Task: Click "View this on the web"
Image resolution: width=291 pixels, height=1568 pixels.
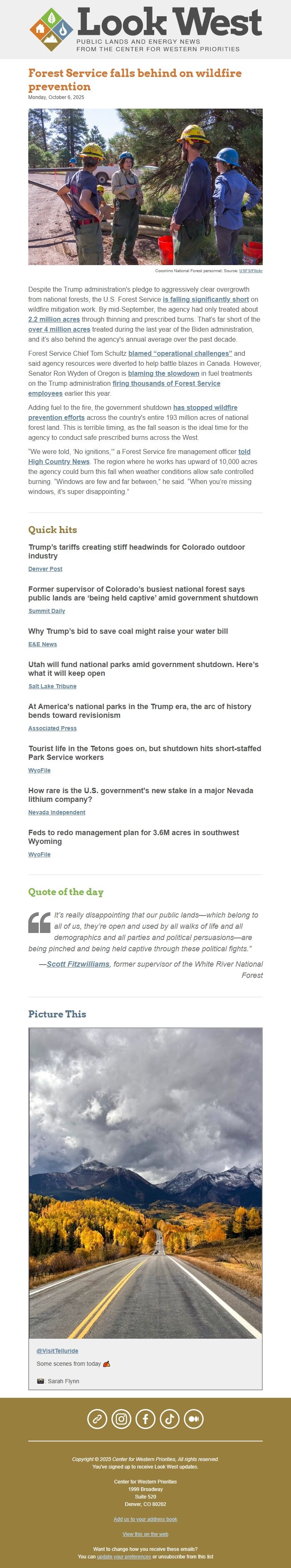Action: click(145, 1535)
